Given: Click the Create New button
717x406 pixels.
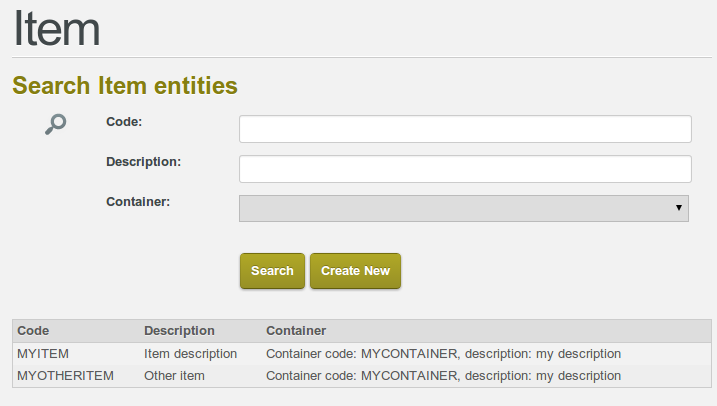Looking at the screenshot, I should (x=355, y=271).
